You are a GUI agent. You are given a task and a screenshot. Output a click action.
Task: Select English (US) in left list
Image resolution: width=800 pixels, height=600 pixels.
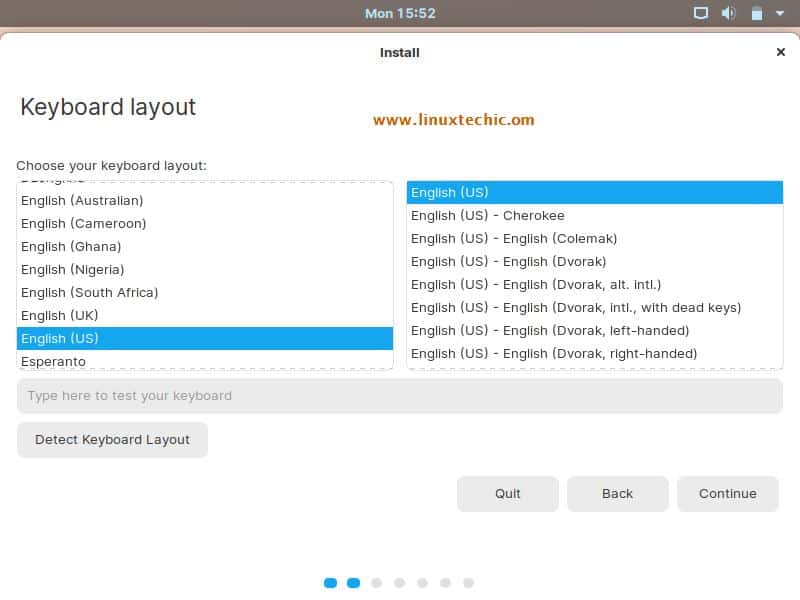[x=205, y=338]
